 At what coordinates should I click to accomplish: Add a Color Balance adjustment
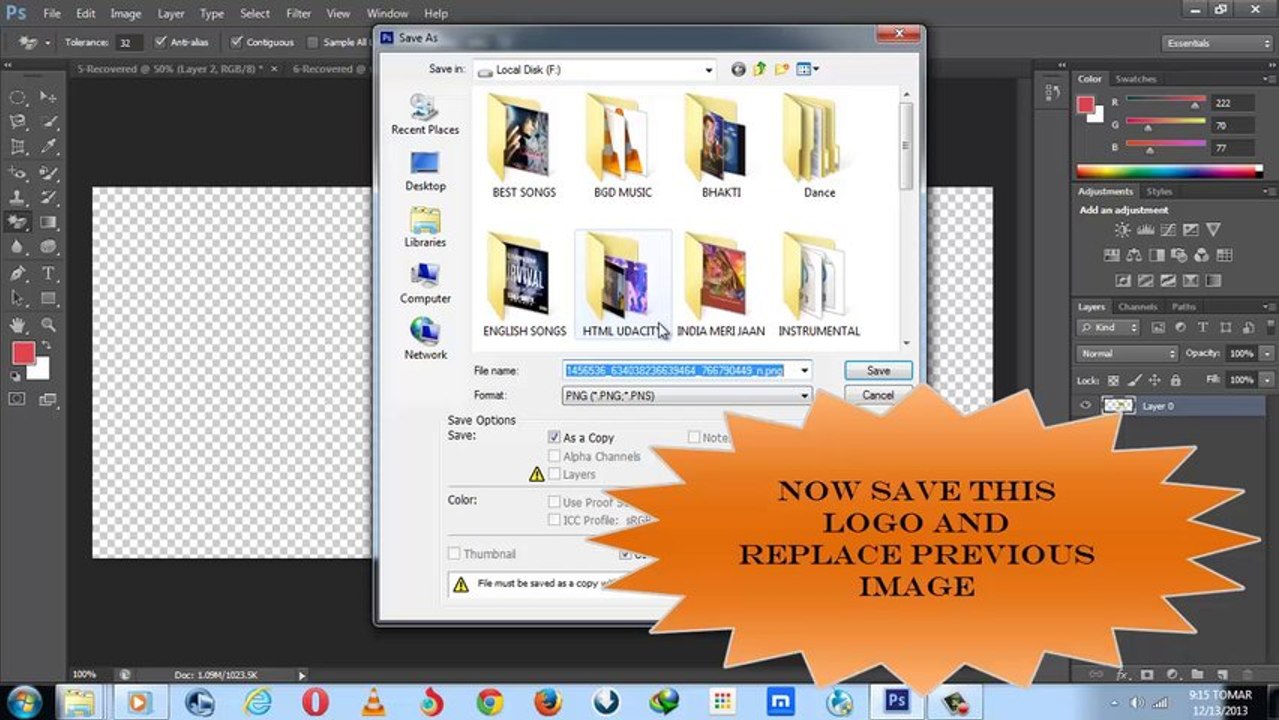coord(1133,255)
